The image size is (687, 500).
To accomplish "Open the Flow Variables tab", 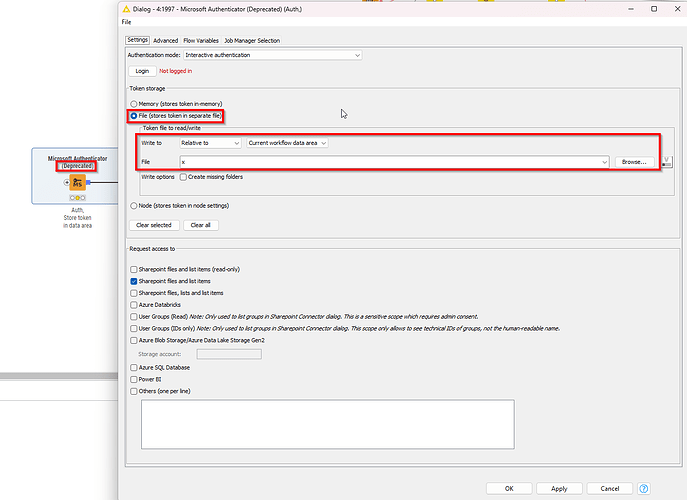I will coord(201,40).
